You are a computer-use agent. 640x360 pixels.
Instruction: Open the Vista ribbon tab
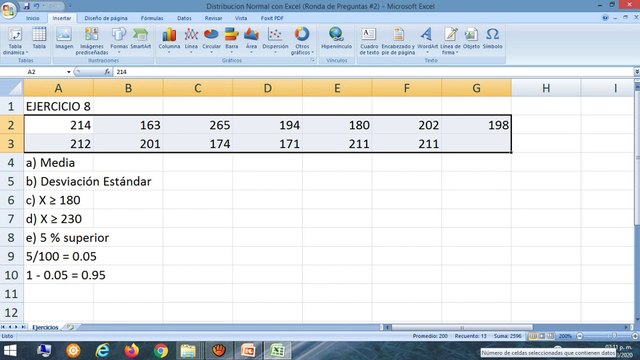pyautogui.click(x=241, y=18)
